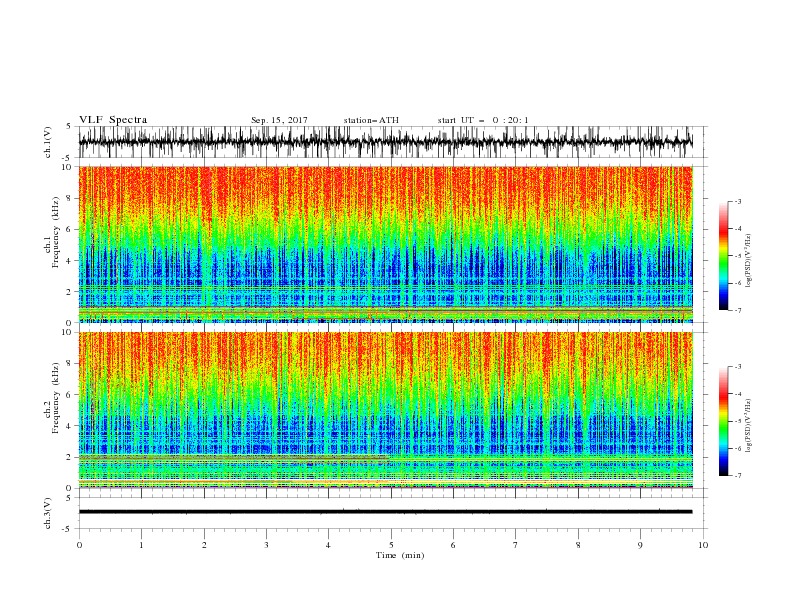The height and width of the screenshot is (612, 792).
Task: Click time axis tick label '10'
Action: [703, 545]
